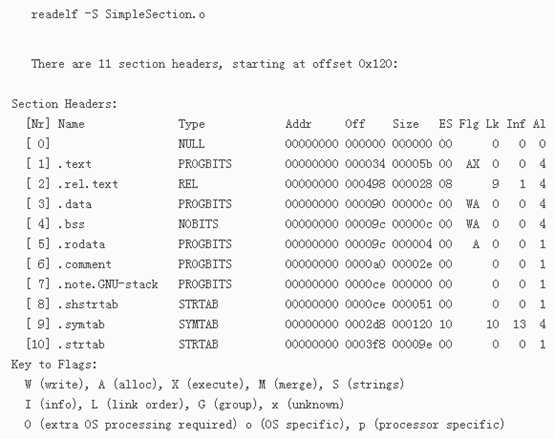
Task: Select the .rel.text section row name
Action: pos(88,184)
